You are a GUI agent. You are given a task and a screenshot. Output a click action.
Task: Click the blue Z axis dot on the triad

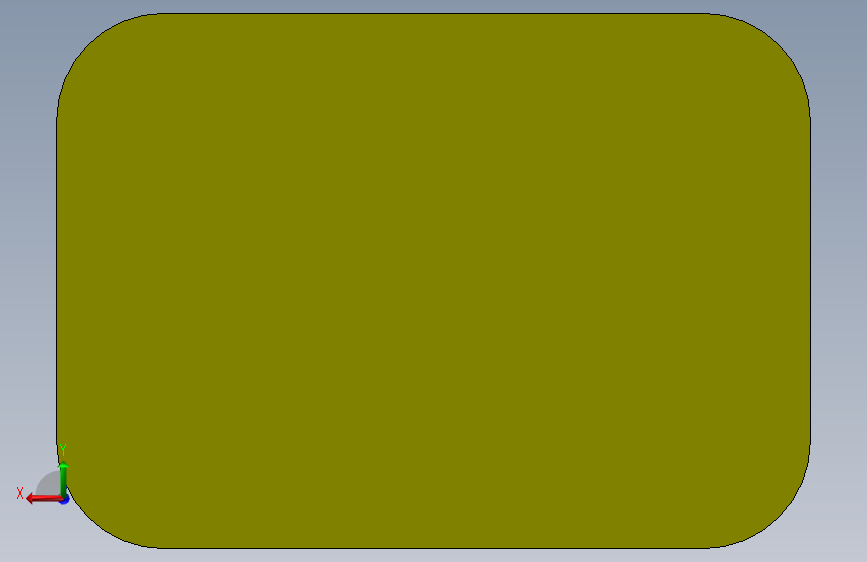coord(65,500)
